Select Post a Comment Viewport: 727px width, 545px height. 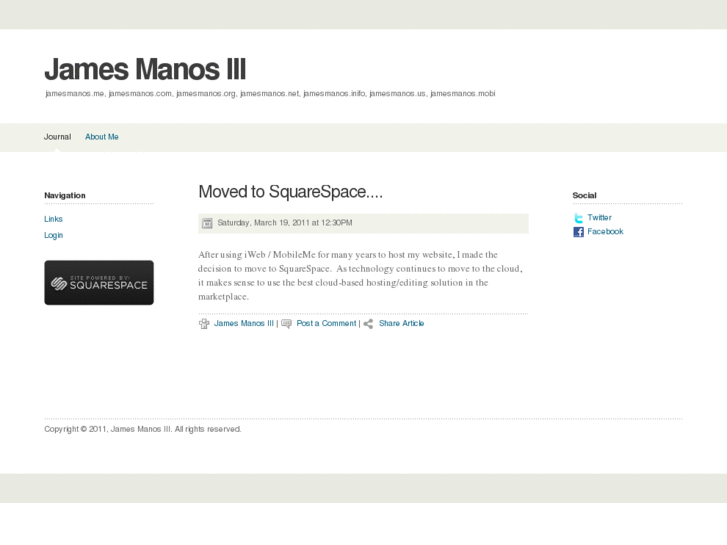pyautogui.click(x=326, y=323)
